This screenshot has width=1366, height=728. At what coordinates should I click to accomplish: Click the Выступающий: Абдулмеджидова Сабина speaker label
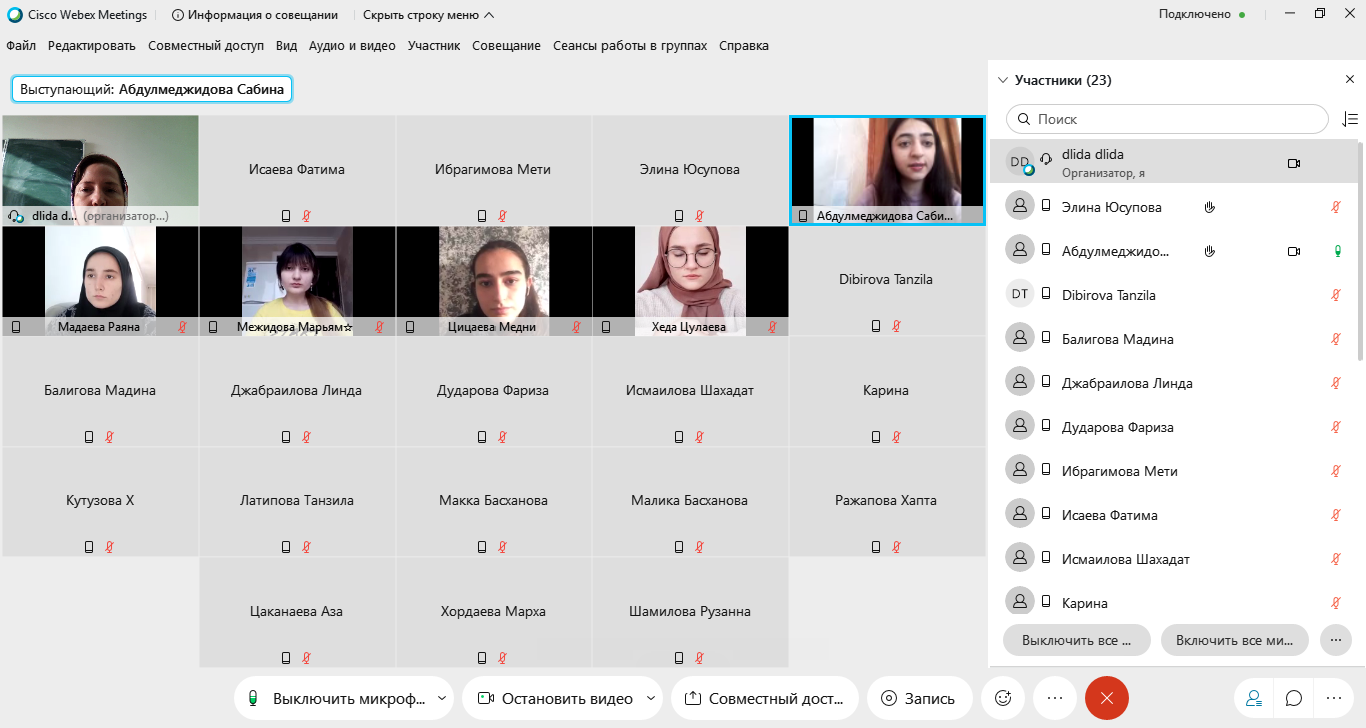[152, 89]
